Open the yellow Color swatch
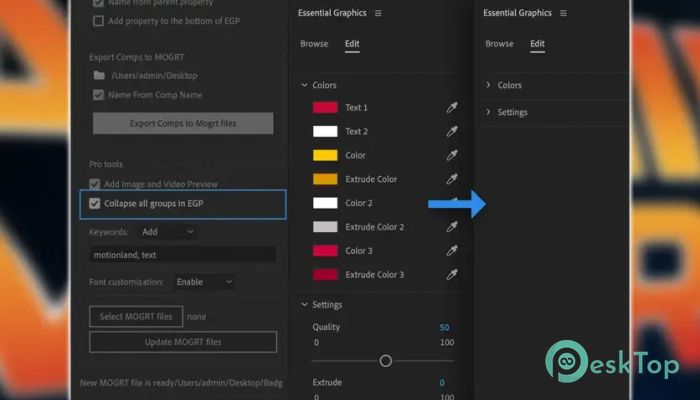700x400 pixels. 325,155
